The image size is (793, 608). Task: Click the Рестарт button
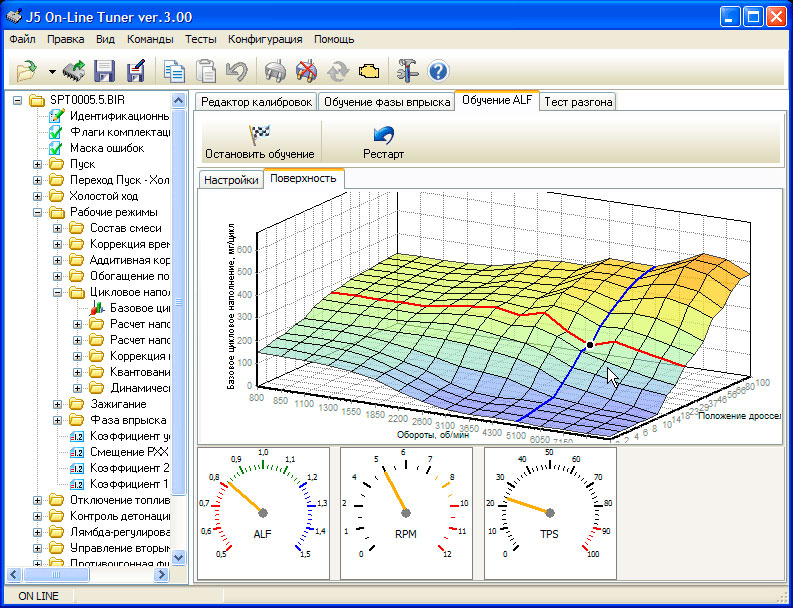coord(383,142)
